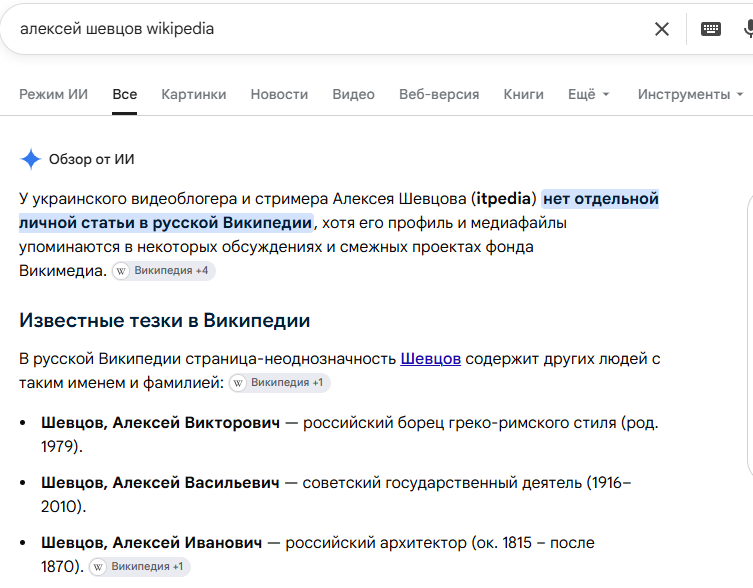Expand the Инструменты dropdown
The height and width of the screenshot is (588, 753).
pos(690,94)
